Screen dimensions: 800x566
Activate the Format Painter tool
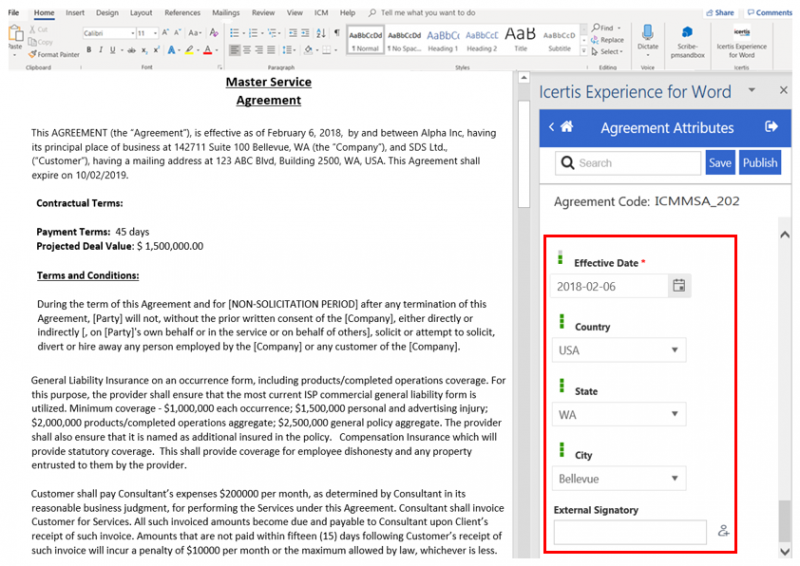[54, 54]
